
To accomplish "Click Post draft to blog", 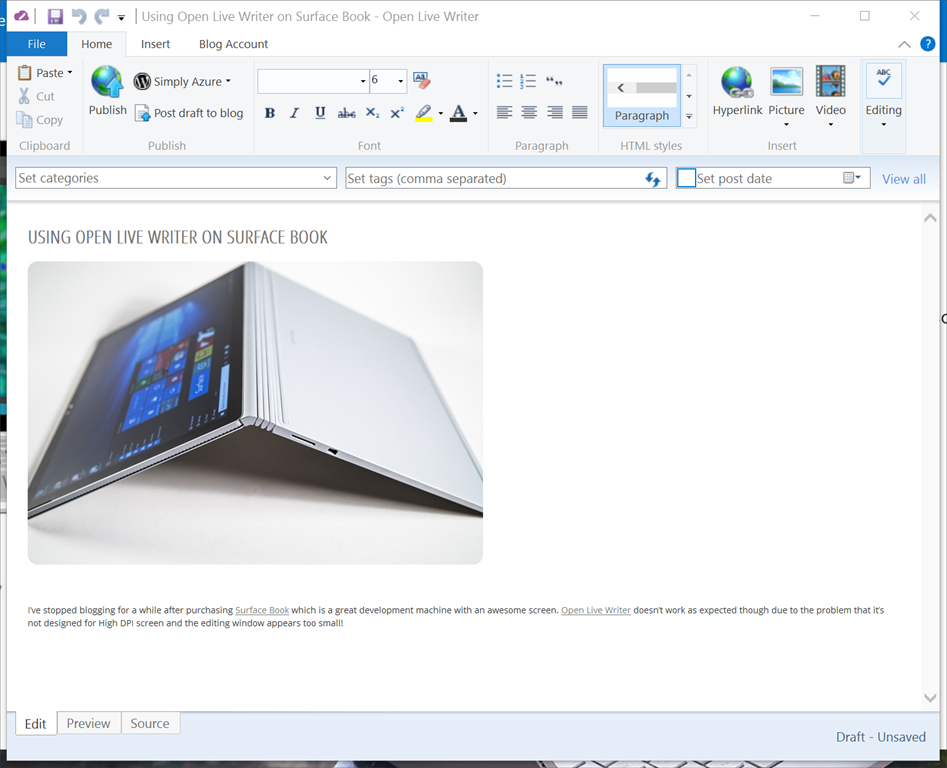I will (x=189, y=113).
